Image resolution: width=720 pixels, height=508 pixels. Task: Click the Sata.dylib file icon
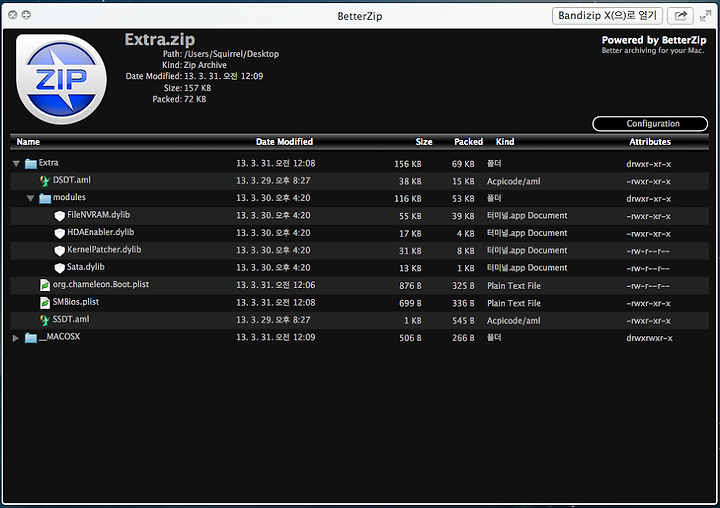click(59, 268)
